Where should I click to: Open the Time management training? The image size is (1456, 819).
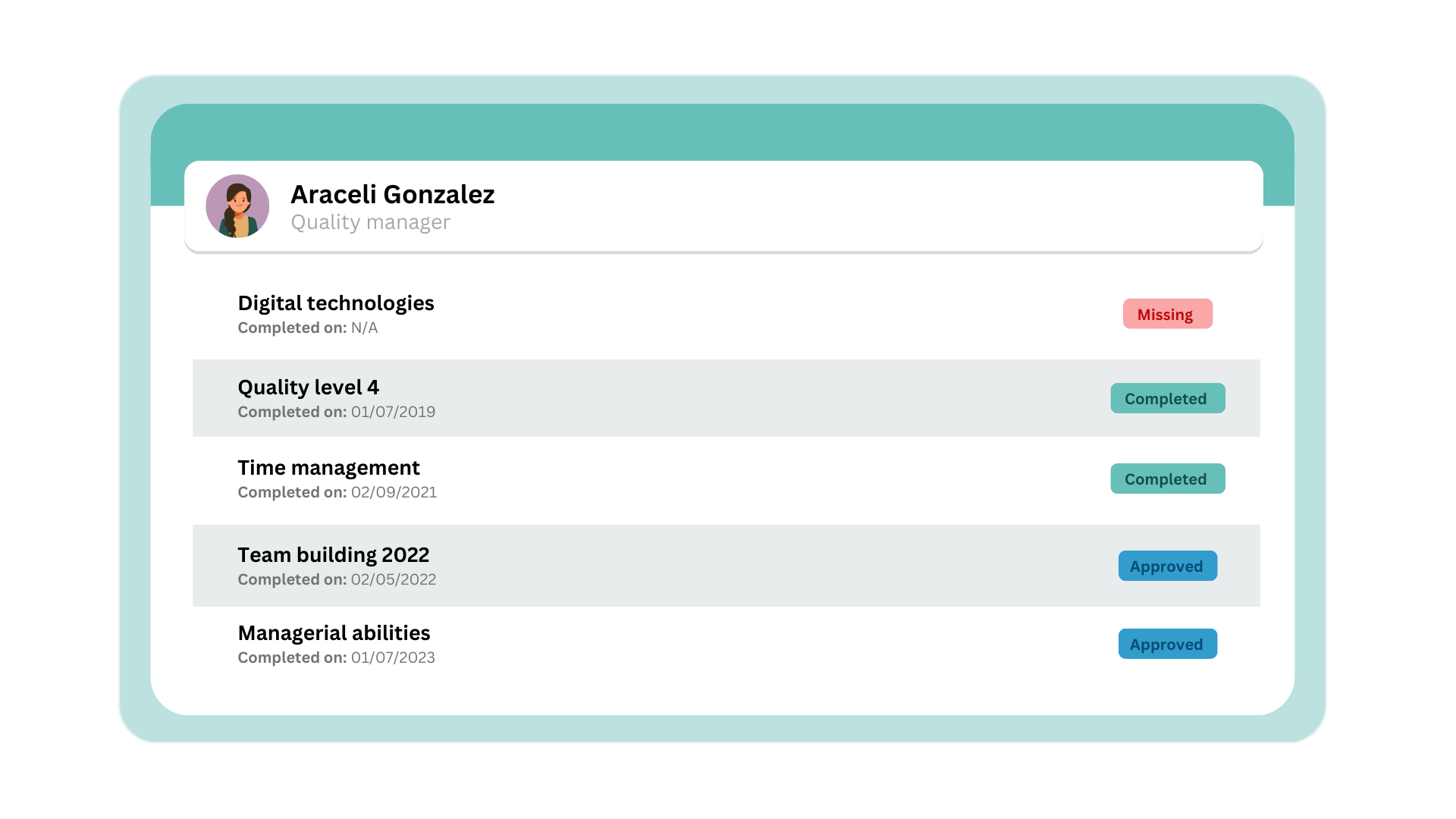328,468
